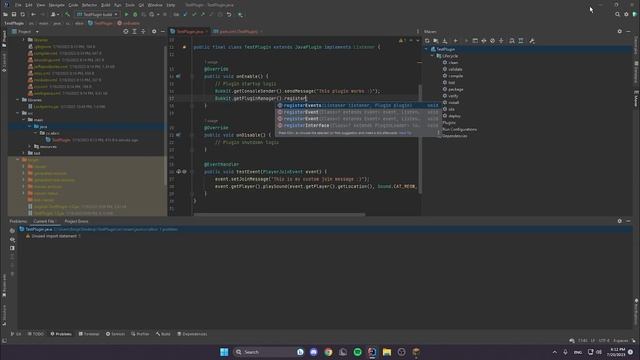Screen dimensions: 640x360
Task: Open the Build tool window
Action: pos(163,334)
